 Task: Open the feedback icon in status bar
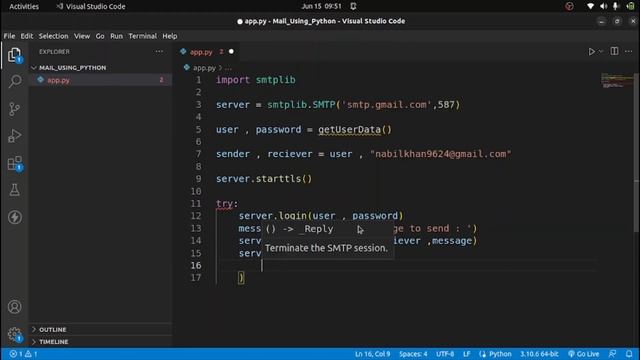(612, 354)
